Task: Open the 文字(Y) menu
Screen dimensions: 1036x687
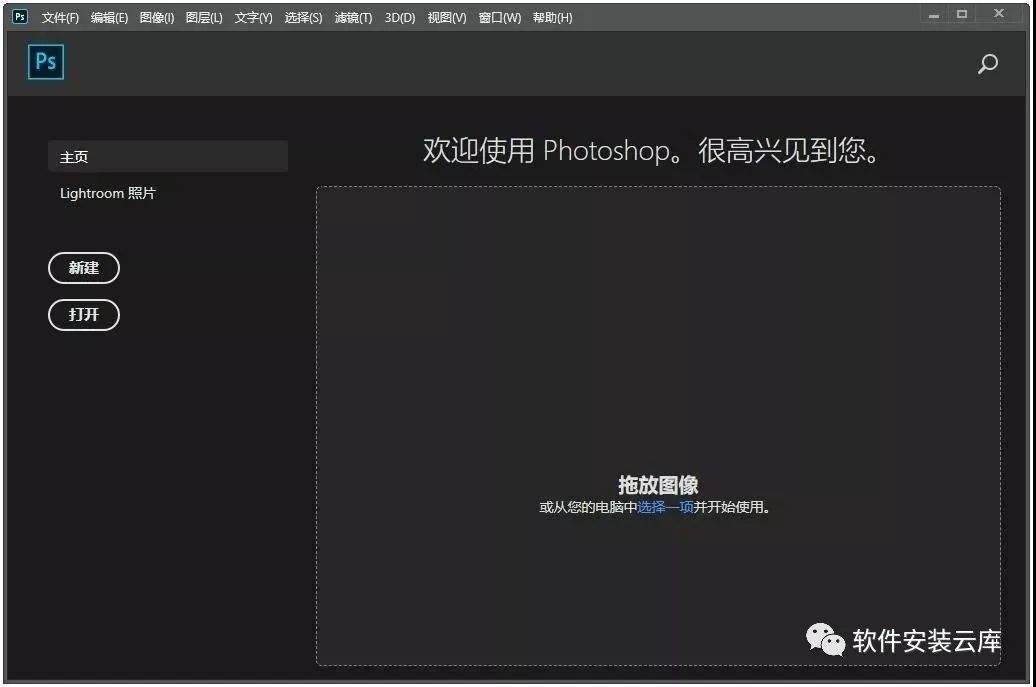Action: (254, 18)
